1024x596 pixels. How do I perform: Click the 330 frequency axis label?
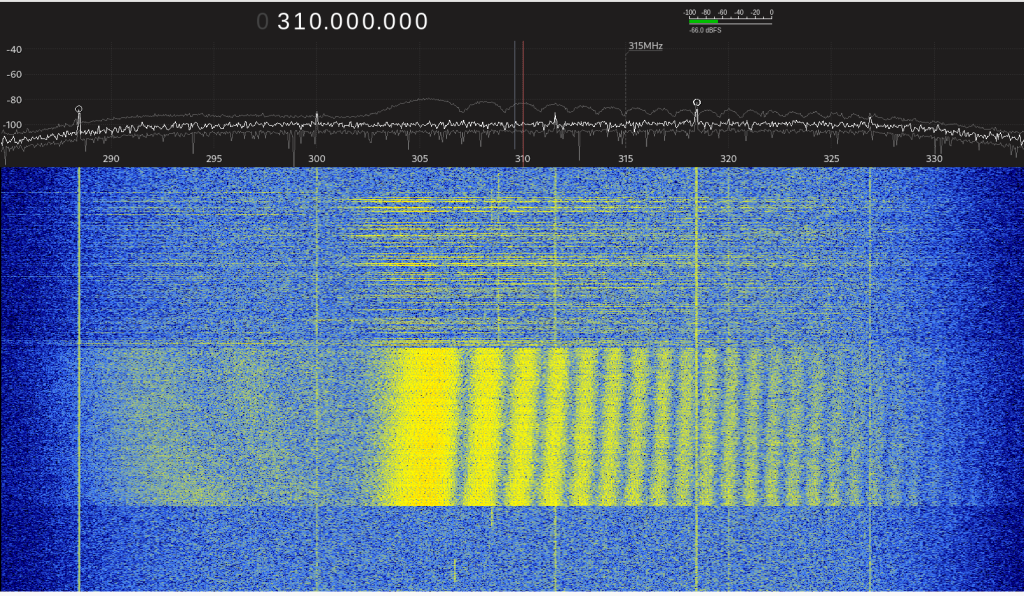(934, 159)
